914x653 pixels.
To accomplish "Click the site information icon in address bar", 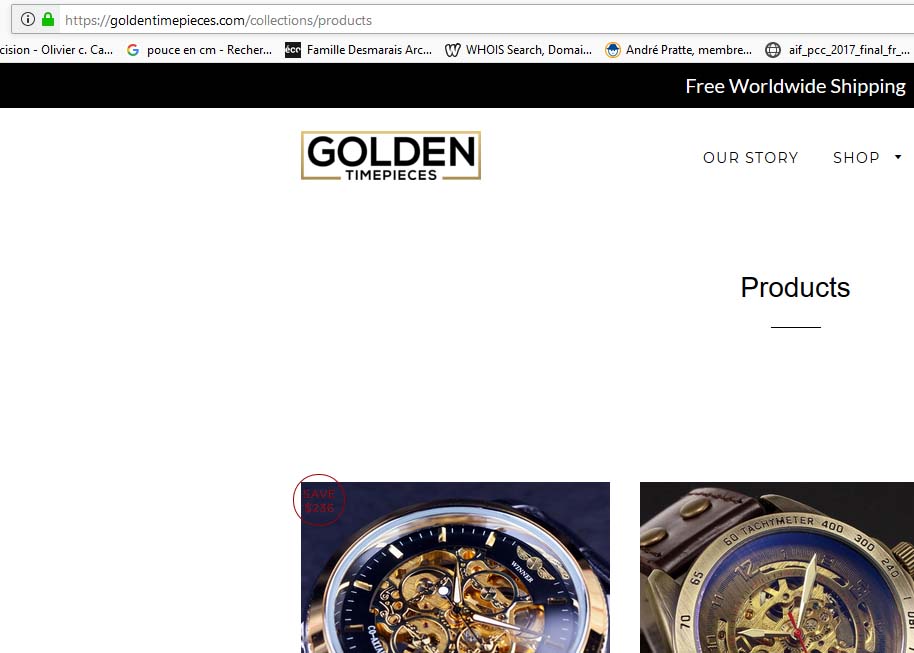I will click(x=27, y=19).
